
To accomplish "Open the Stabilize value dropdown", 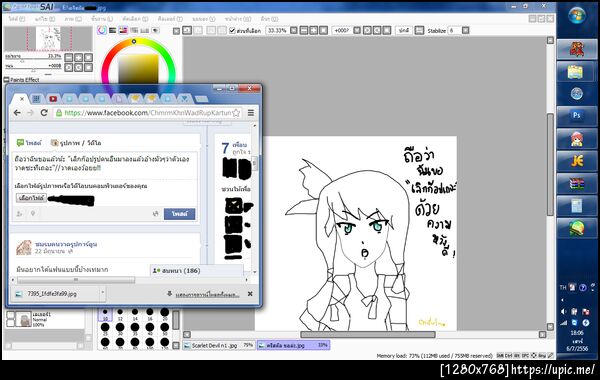I will point(465,30).
